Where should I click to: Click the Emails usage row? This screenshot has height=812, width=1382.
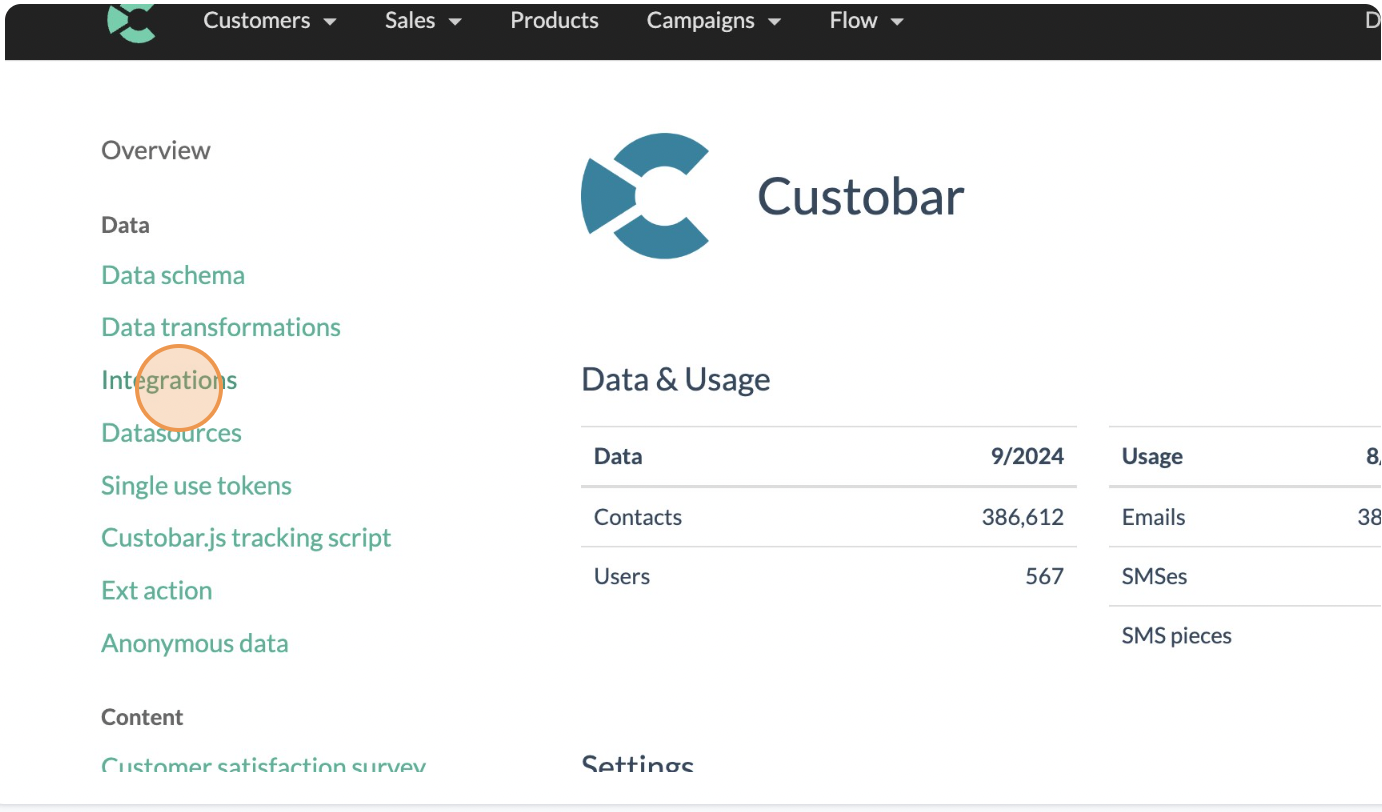(x=1245, y=517)
